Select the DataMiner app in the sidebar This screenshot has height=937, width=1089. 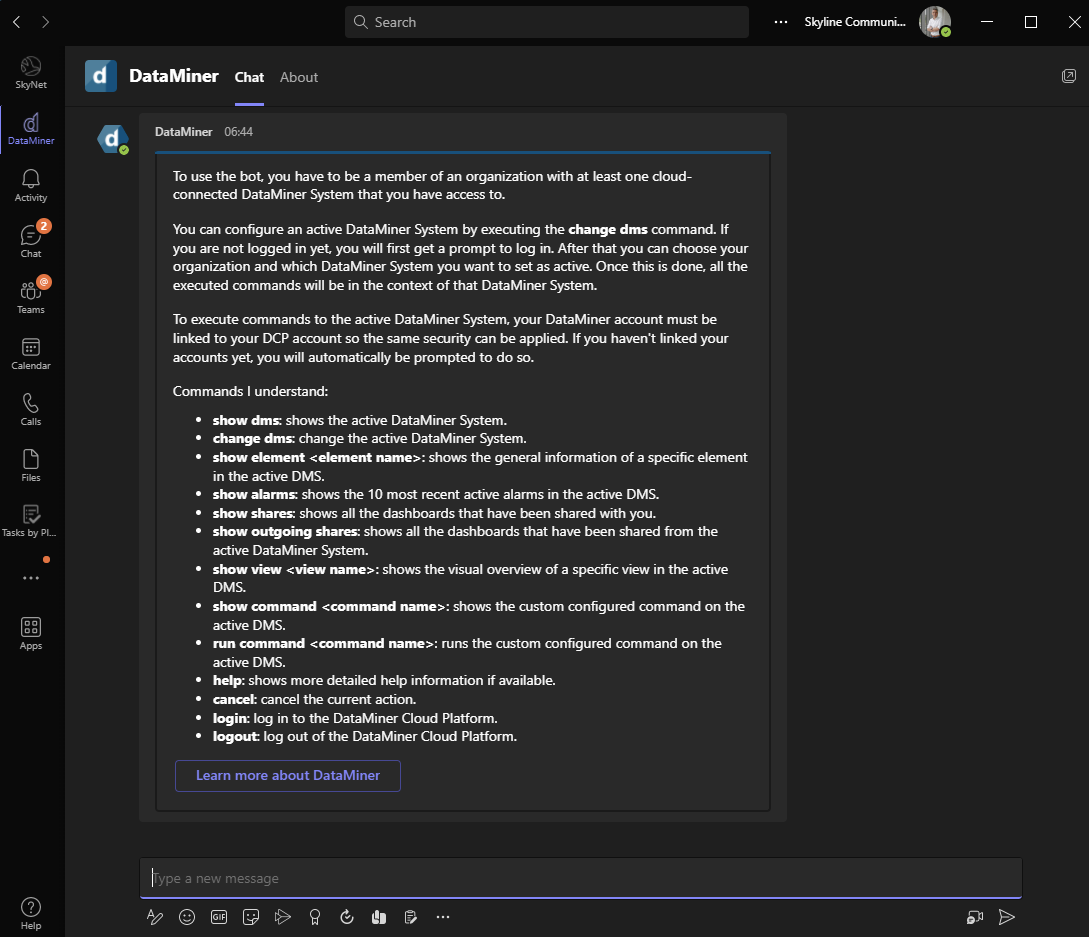(x=31, y=129)
